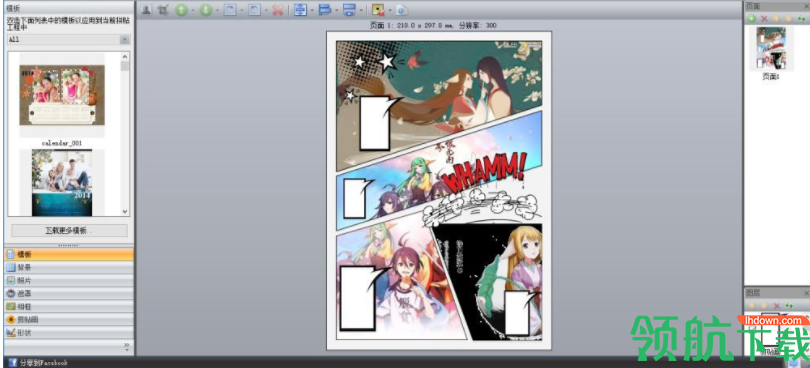Open the 照片 tab in sidebar
The height and width of the screenshot is (368, 810).
click(x=69, y=281)
